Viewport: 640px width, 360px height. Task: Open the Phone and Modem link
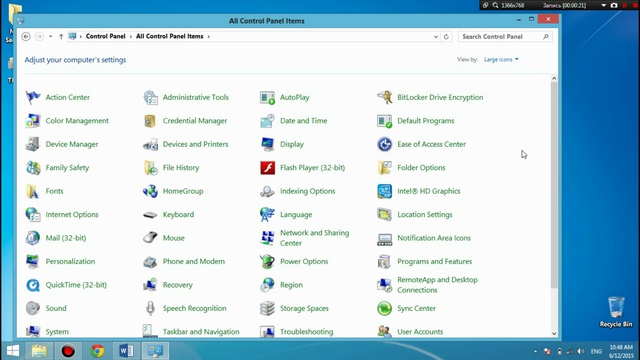click(193, 262)
